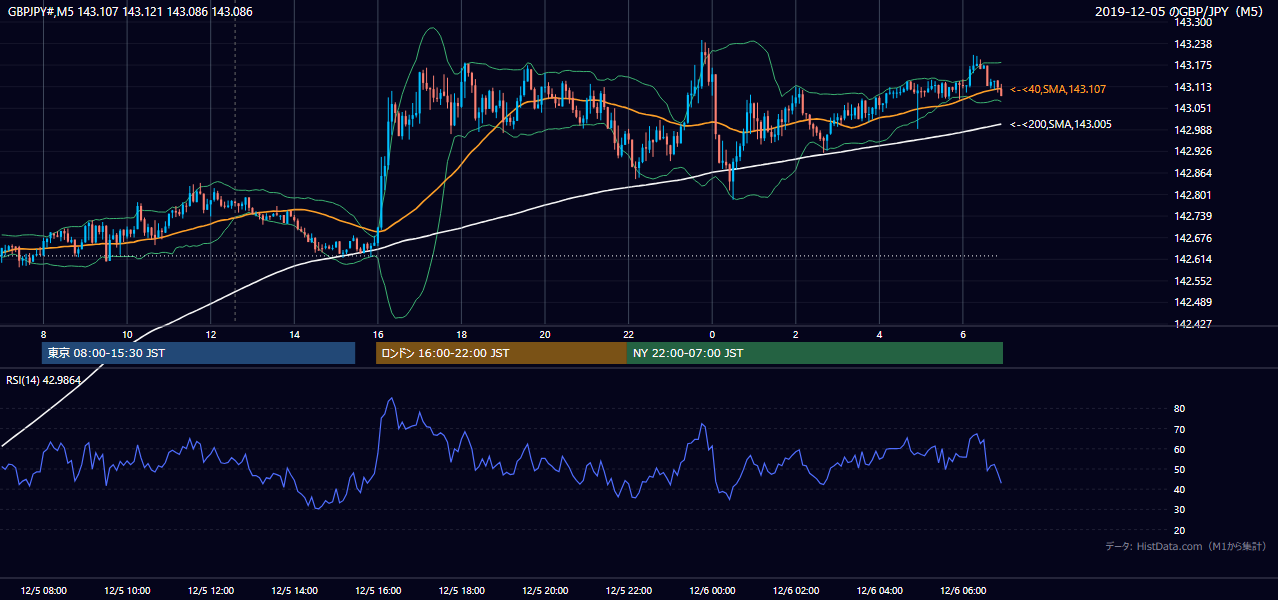The height and width of the screenshot is (600, 1278).
Task: Click the 12/5 18:00 bottom time label
Action: [461, 591]
